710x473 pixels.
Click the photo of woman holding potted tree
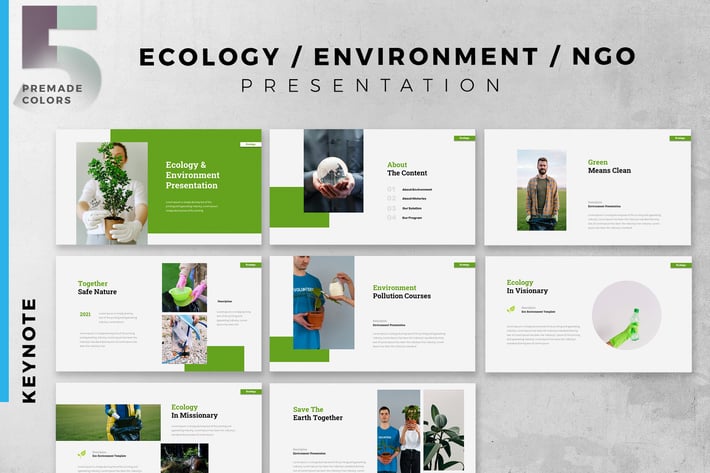112,193
